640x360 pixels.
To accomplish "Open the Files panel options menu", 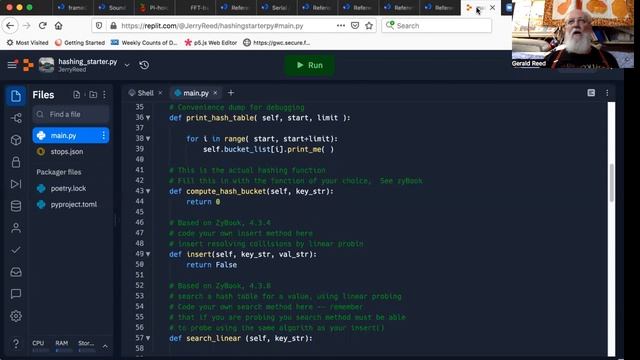I will [x=104, y=95].
